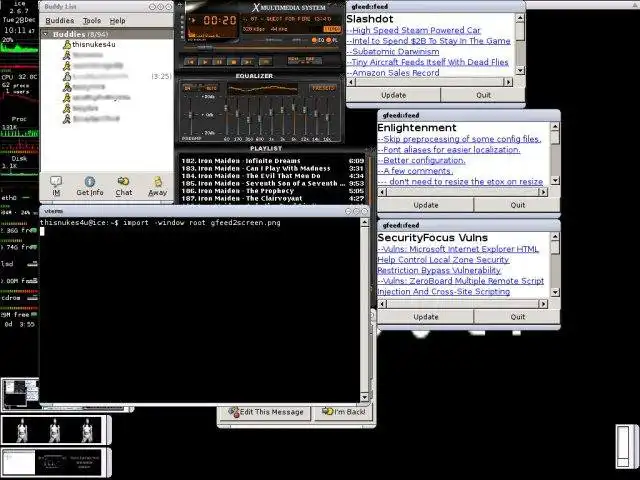Image resolution: width=640 pixels, height=480 pixels.
Task: Go to previous track in XMMS
Action: pos(190,62)
